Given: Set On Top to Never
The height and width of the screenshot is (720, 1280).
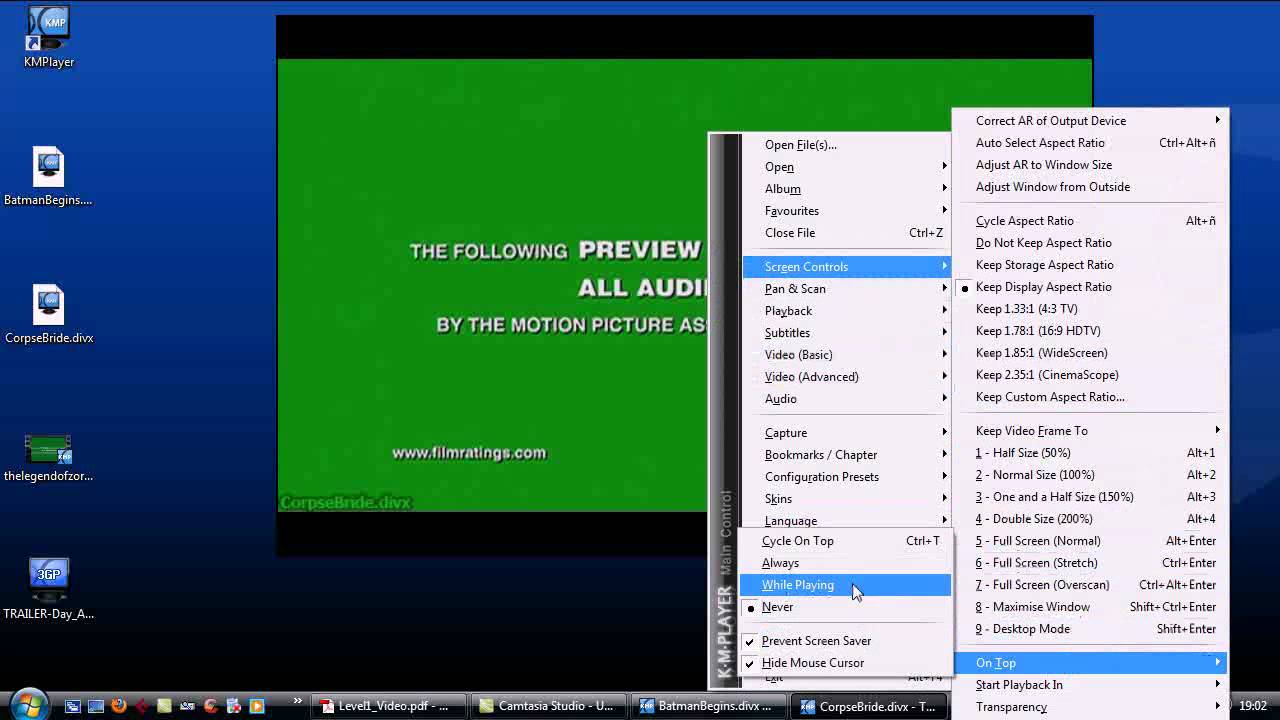Looking at the screenshot, I should click(x=845, y=607).
